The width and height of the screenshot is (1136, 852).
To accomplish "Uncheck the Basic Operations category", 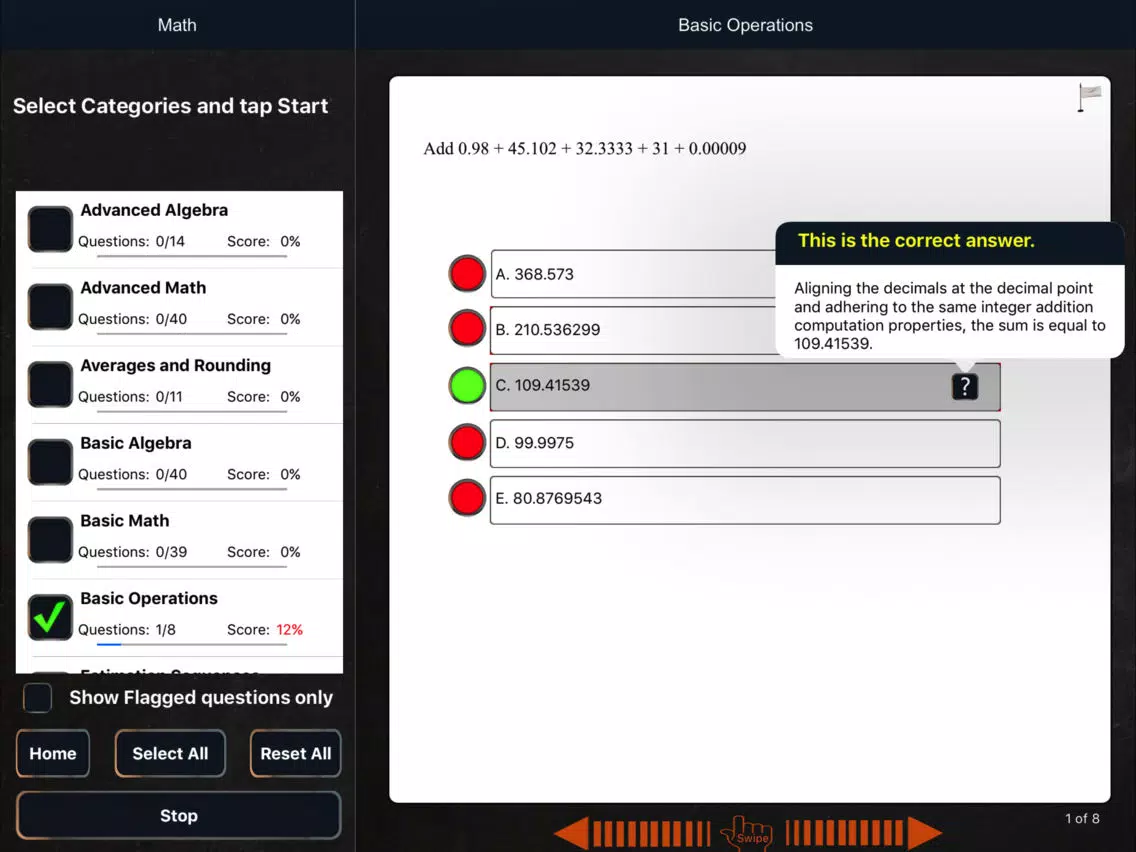I will click(50, 617).
